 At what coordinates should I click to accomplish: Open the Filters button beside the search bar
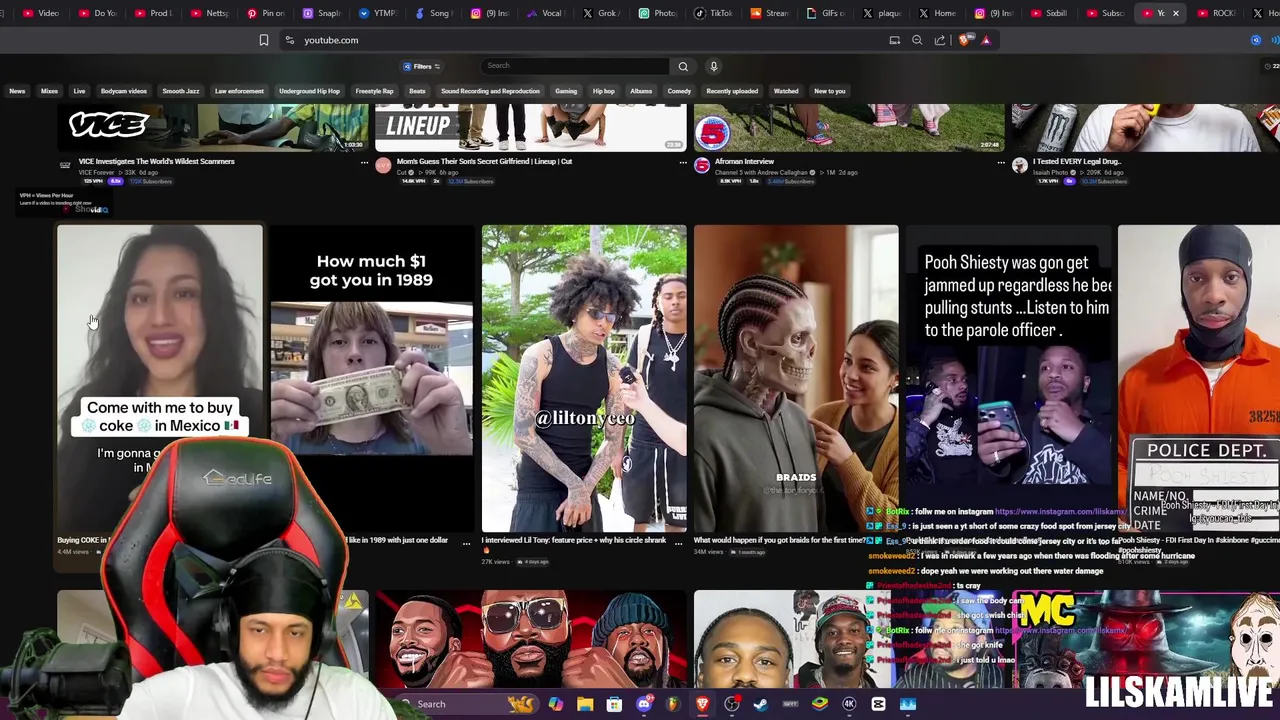[422, 66]
